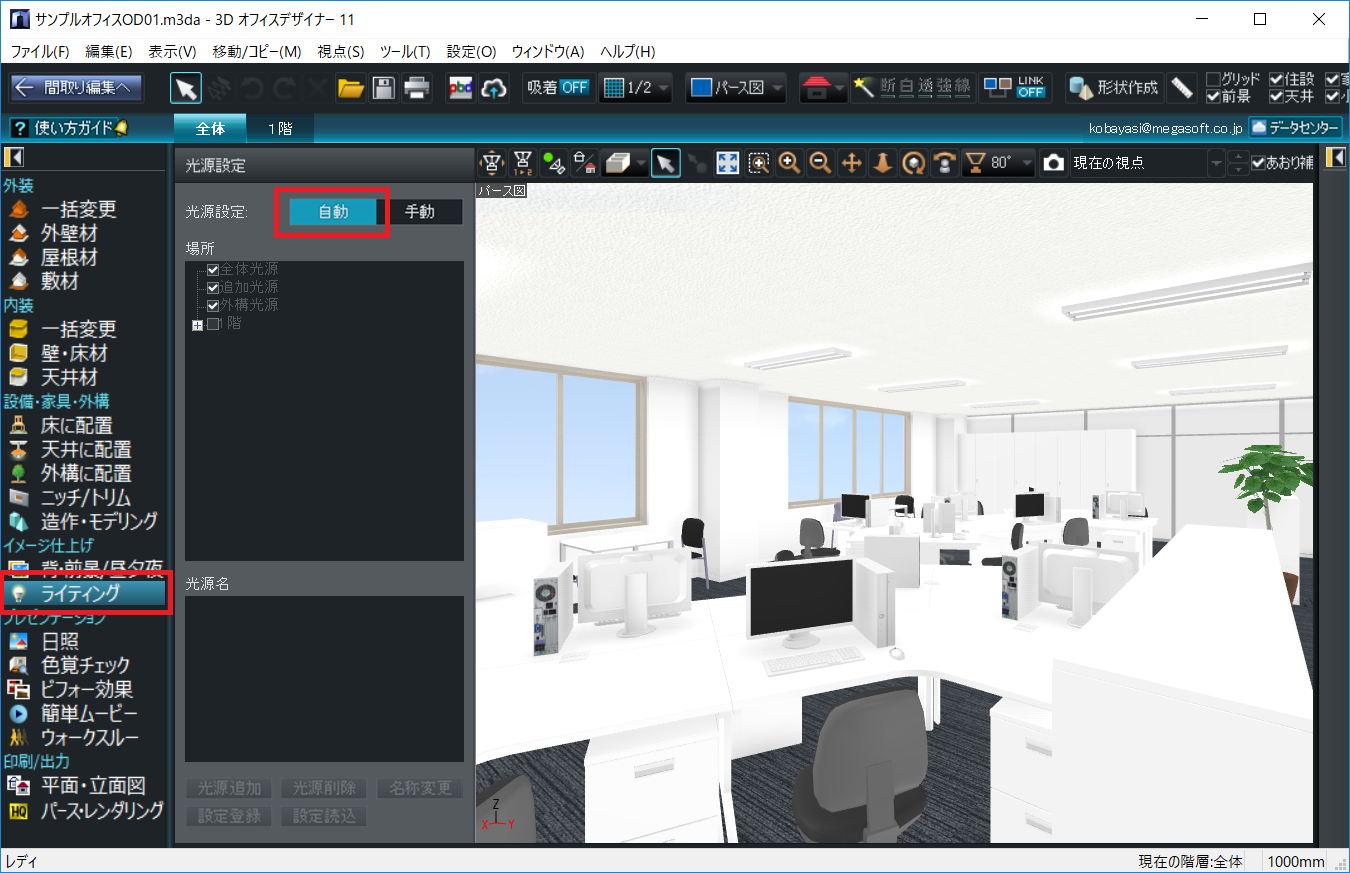
Task: Open the ツール(T) menu
Action: point(405,51)
